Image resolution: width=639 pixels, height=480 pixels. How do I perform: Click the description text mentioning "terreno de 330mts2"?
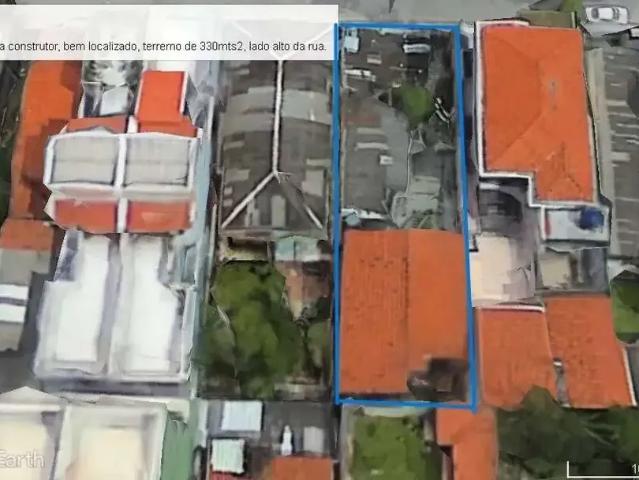163,46
